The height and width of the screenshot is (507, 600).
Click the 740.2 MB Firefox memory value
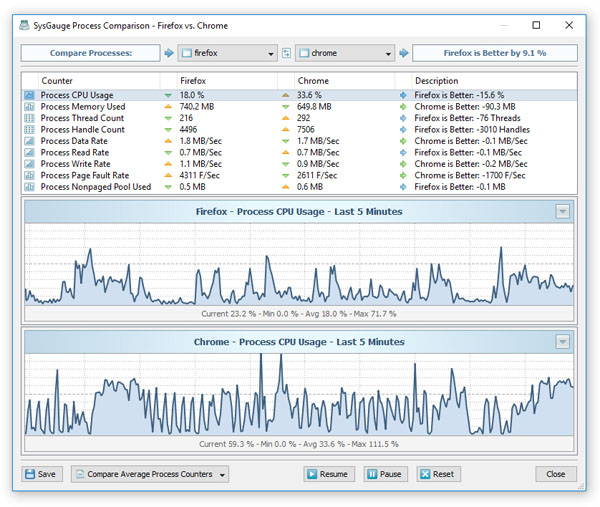tap(197, 106)
